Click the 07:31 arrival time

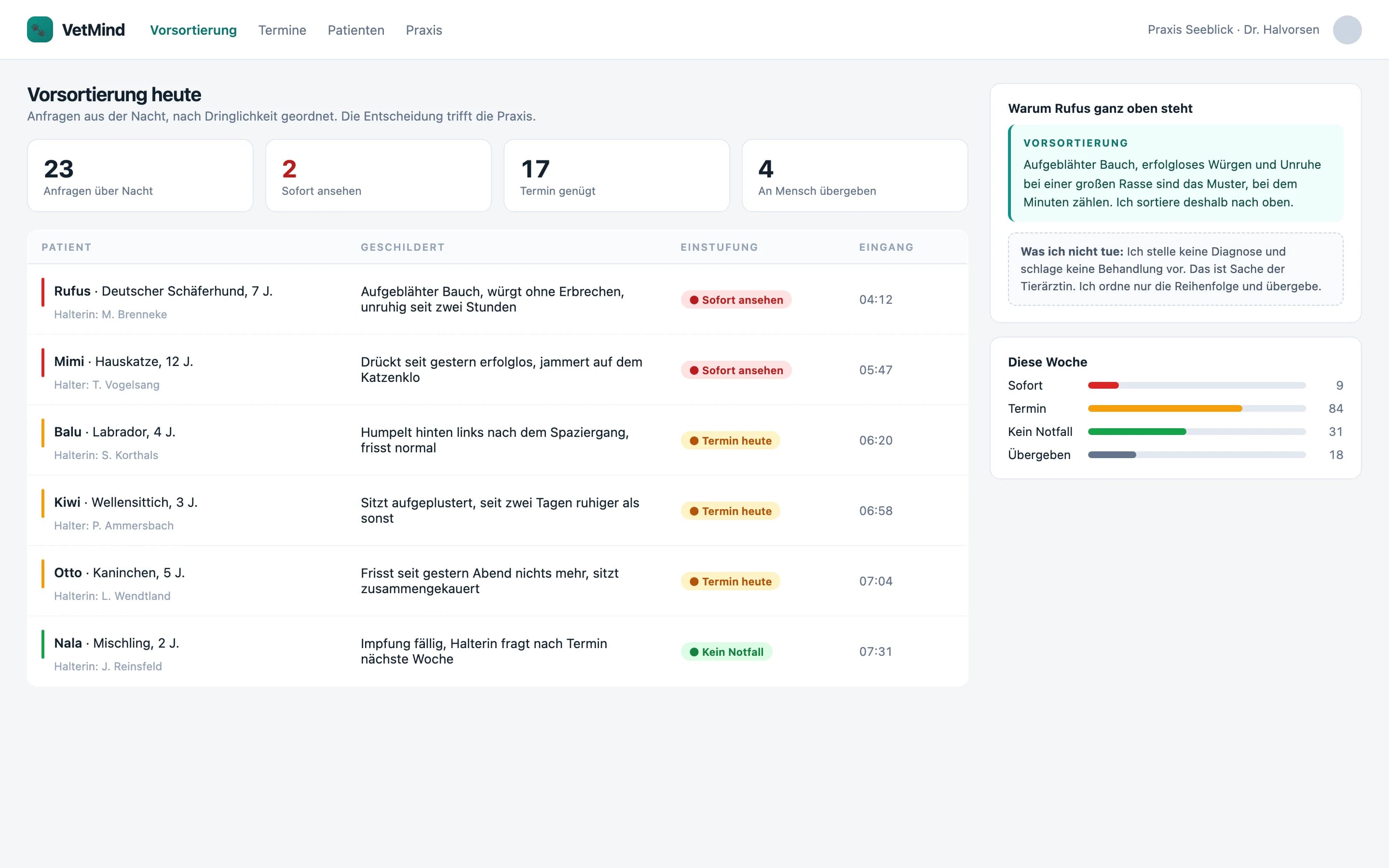[x=876, y=652]
